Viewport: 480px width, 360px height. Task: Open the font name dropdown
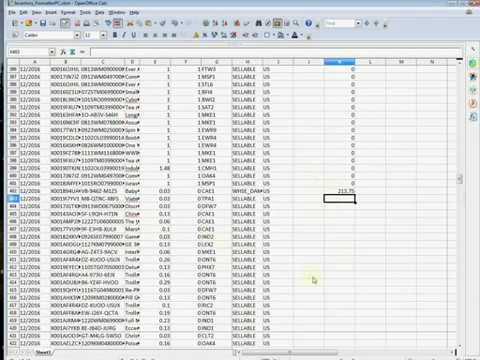77,35
